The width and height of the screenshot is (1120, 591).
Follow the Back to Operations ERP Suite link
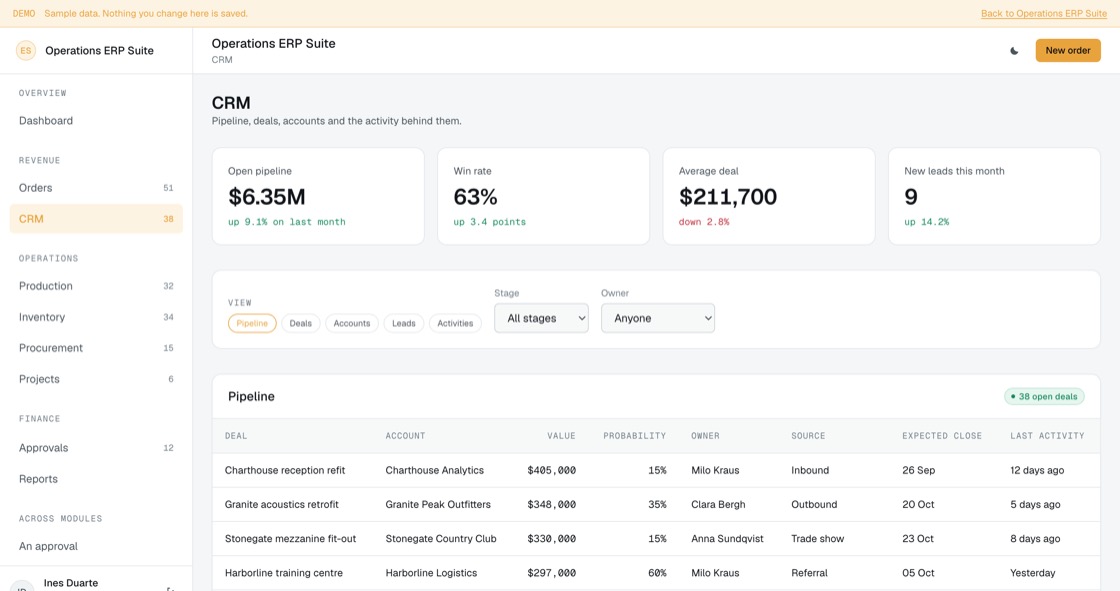(1044, 14)
